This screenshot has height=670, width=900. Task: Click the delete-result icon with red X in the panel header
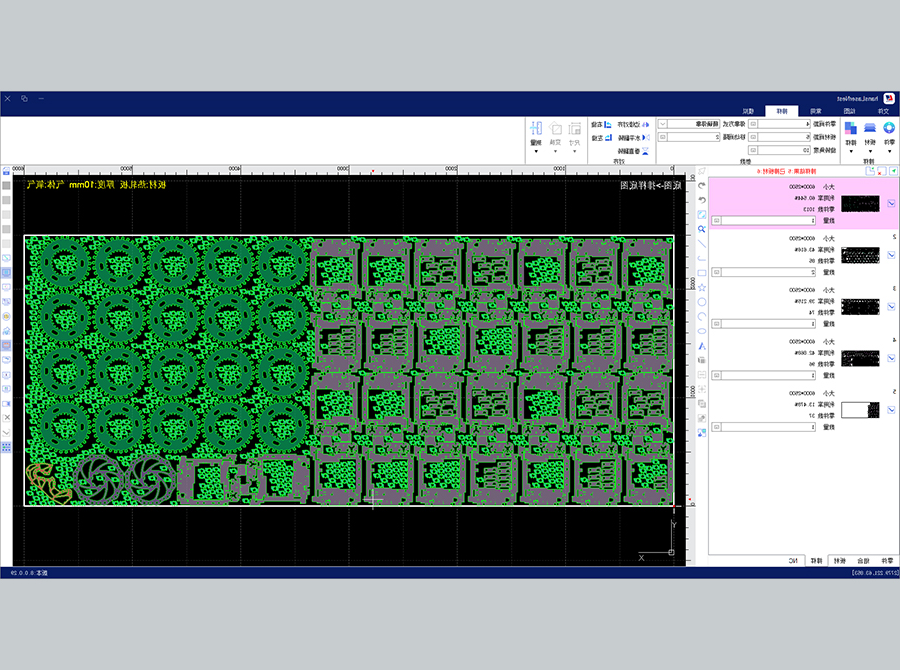click(881, 171)
